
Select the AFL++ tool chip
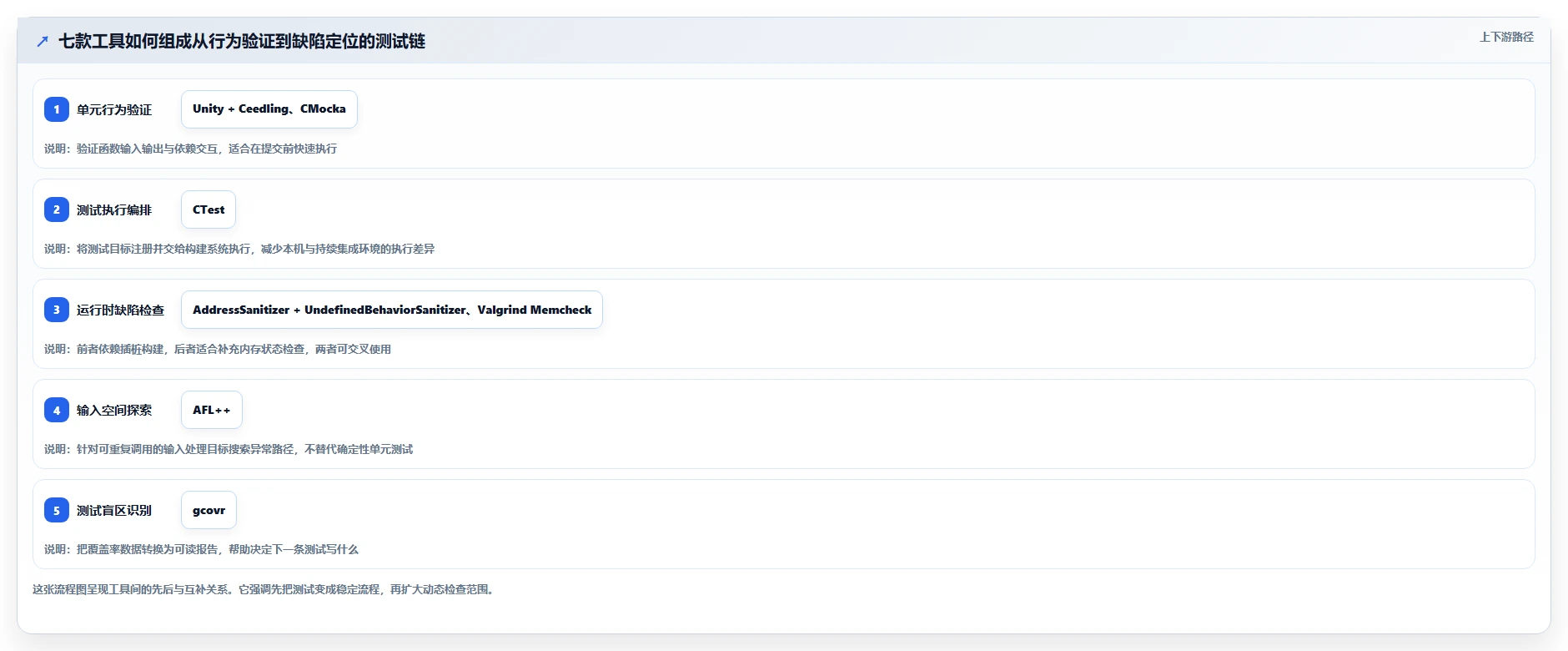tap(212, 410)
